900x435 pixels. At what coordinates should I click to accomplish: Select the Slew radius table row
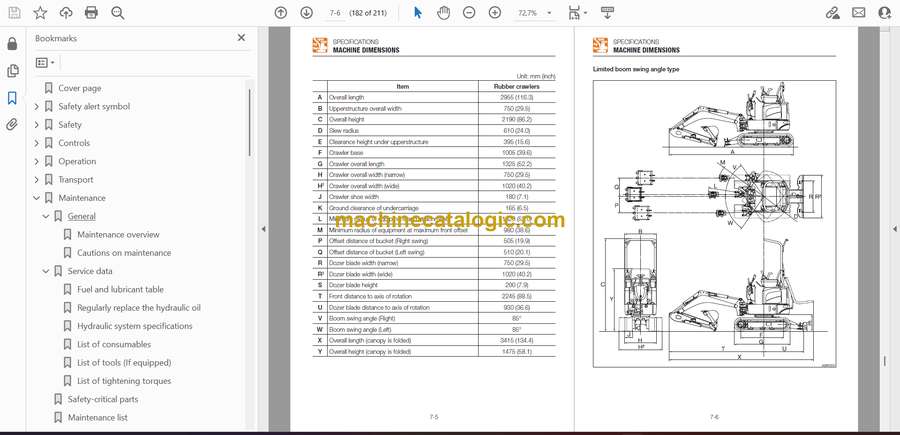point(434,131)
